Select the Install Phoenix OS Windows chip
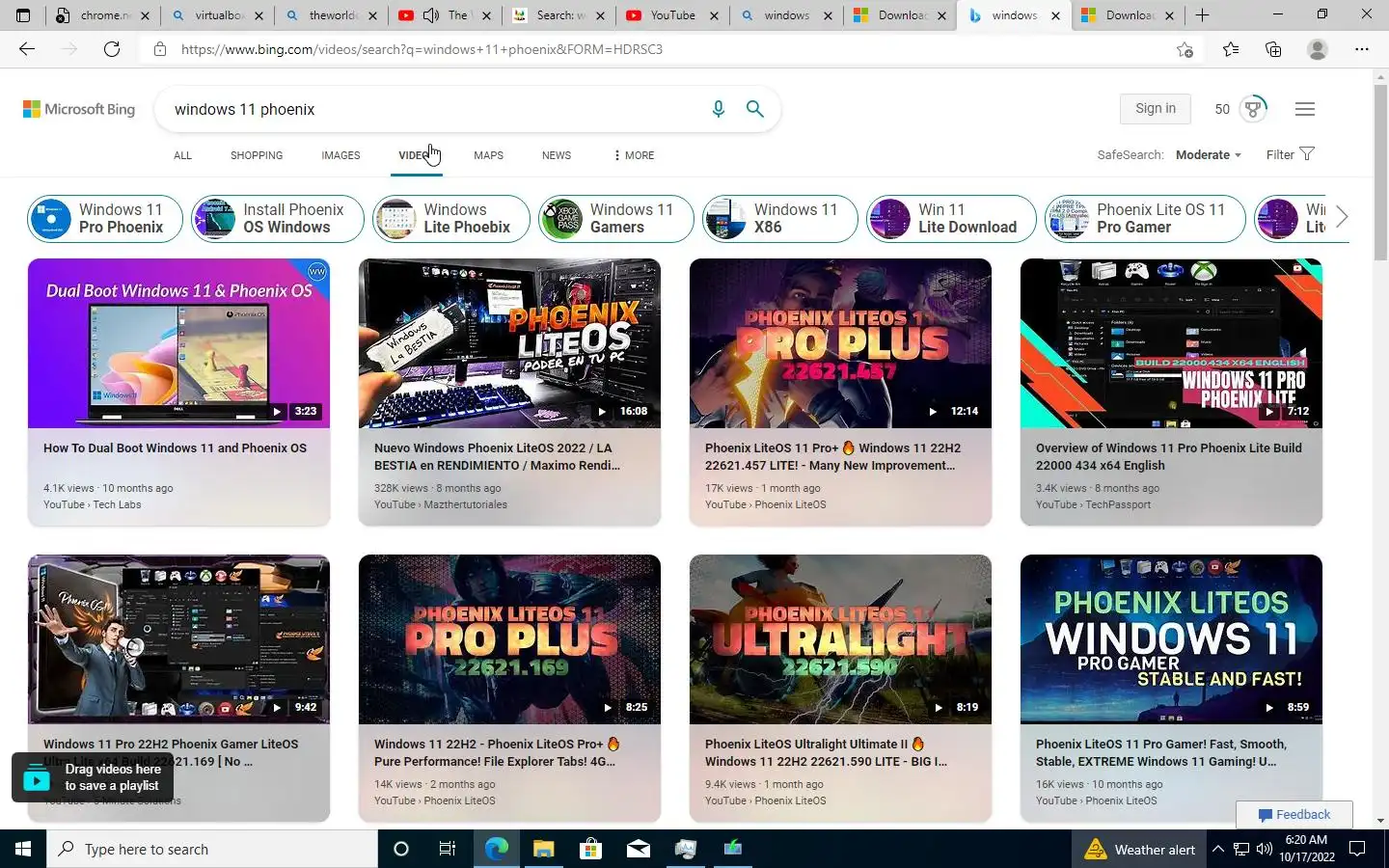This screenshot has height=868, width=1389. [277, 218]
